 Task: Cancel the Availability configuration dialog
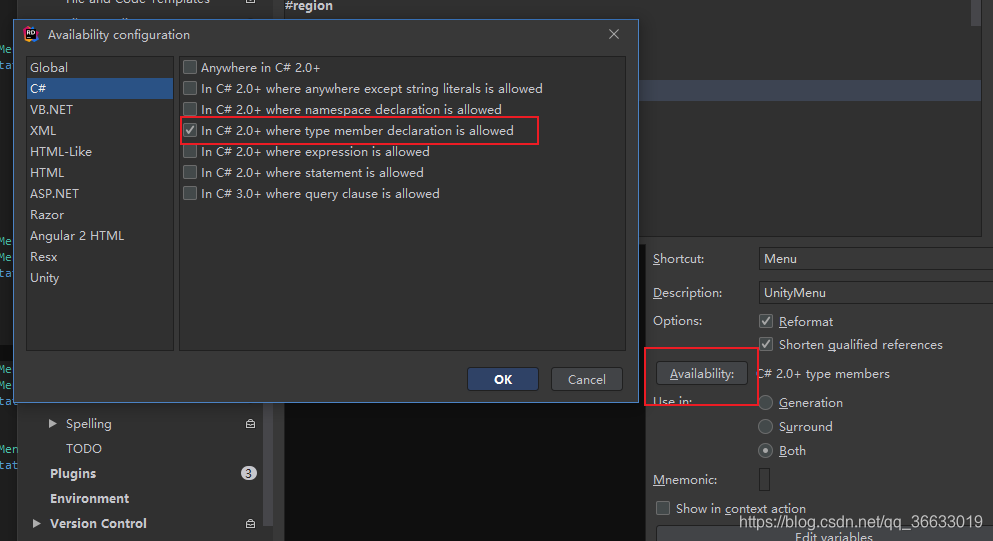tap(586, 379)
